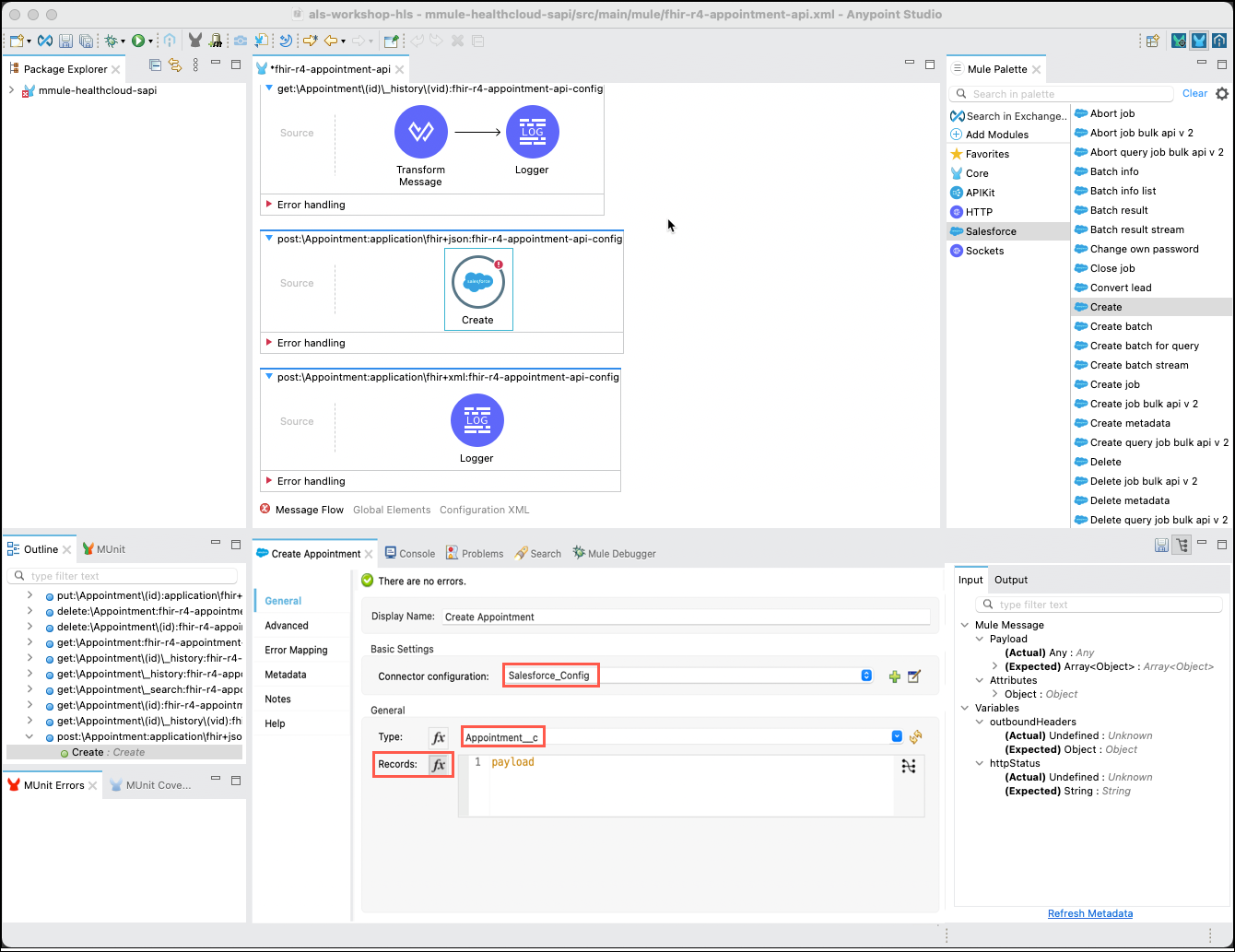Screen dimensions: 1235x952
Task: Open the API Design perspective icon
Action: [x=1219, y=41]
